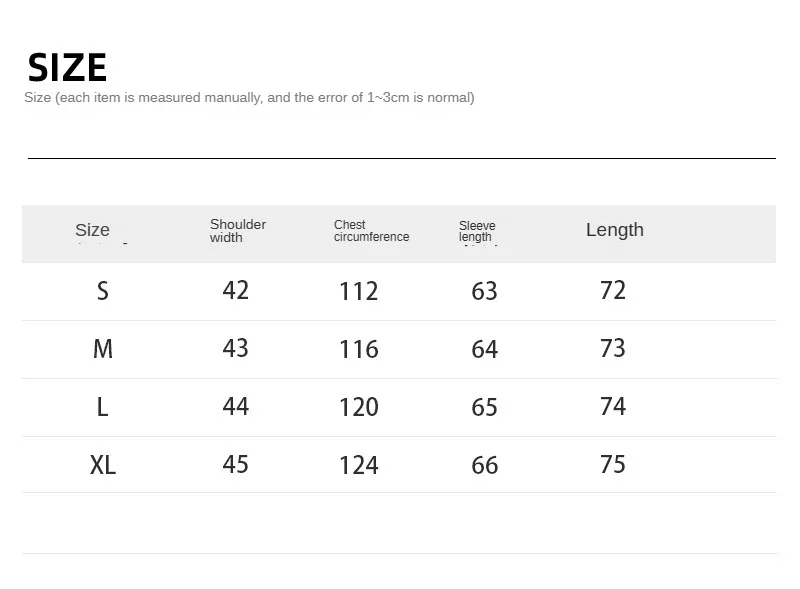The width and height of the screenshot is (800, 589).
Task: Click the manual measurement disclaimer text
Action: [249, 97]
